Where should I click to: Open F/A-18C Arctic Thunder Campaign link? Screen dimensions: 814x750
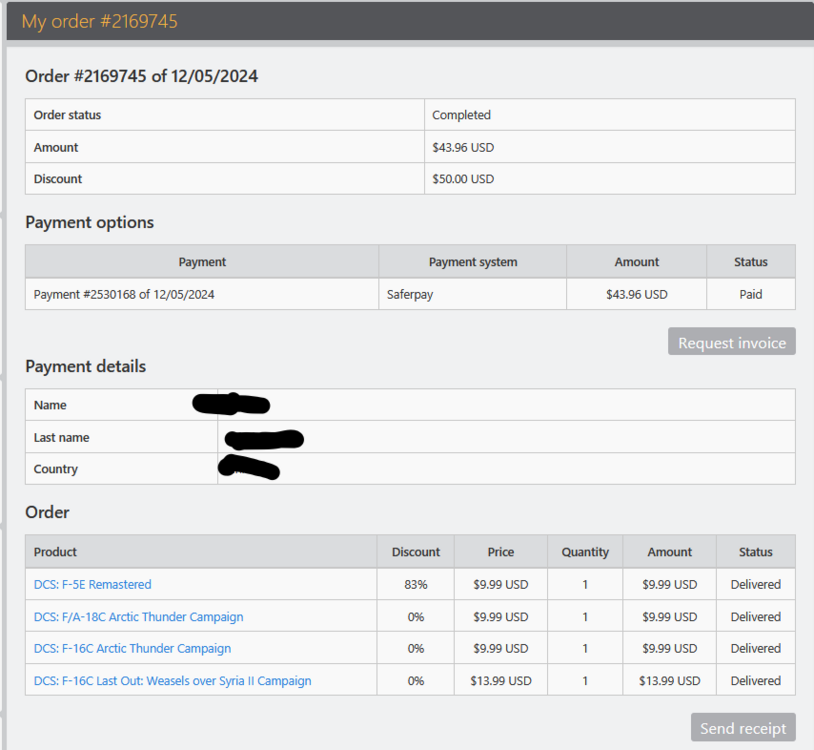(138, 617)
